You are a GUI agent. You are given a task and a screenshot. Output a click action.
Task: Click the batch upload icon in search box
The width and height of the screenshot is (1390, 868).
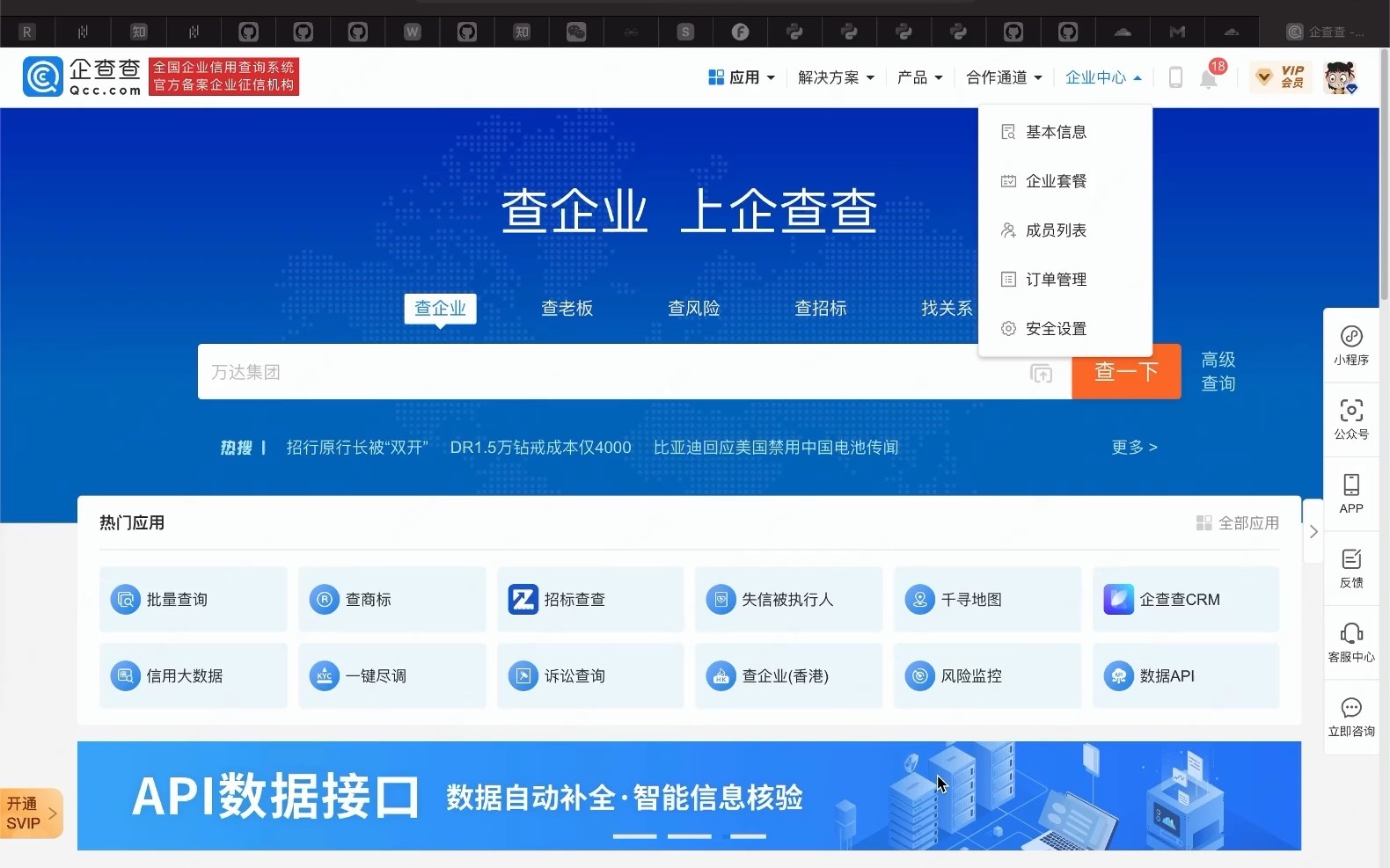(1041, 373)
